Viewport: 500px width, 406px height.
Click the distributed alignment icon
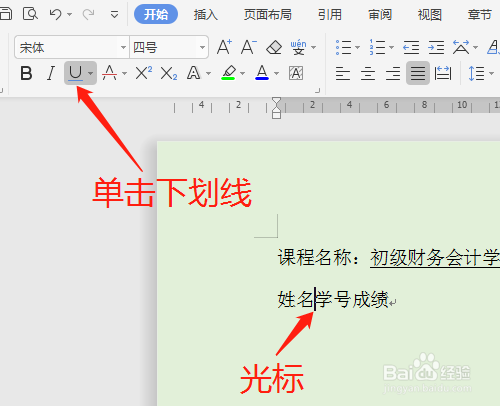pos(443,73)
